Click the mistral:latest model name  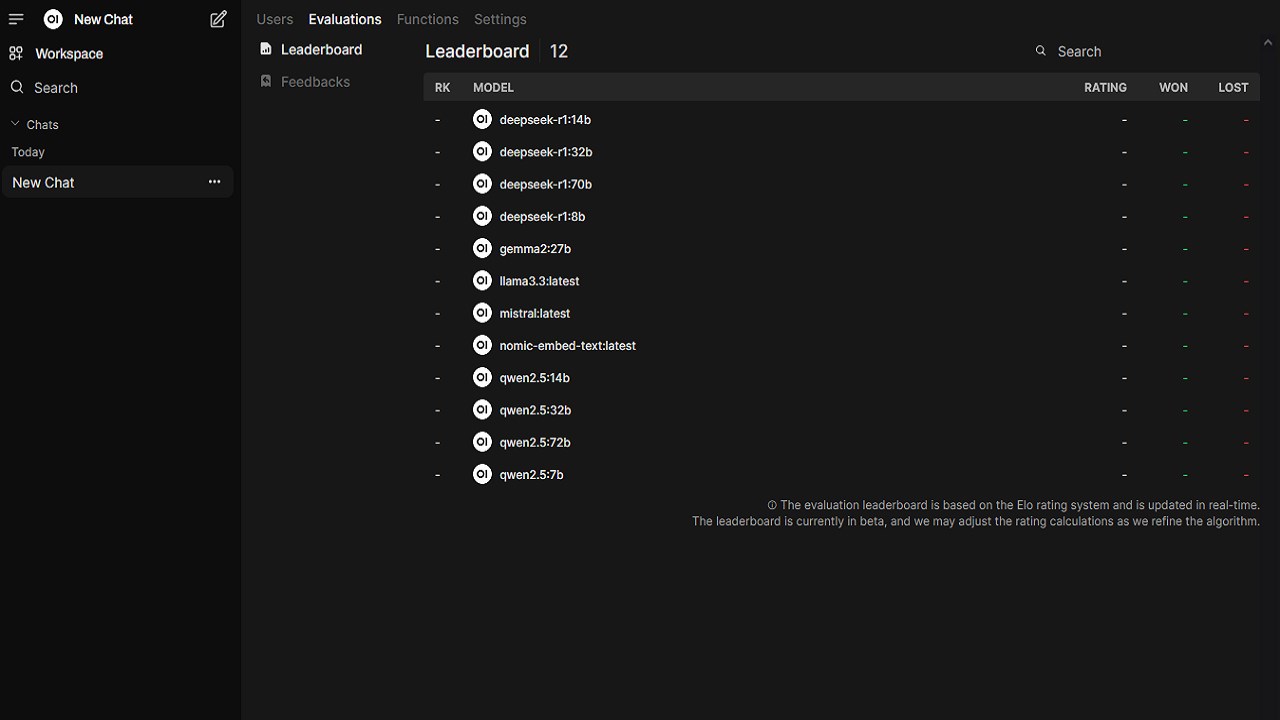[534, 313]
